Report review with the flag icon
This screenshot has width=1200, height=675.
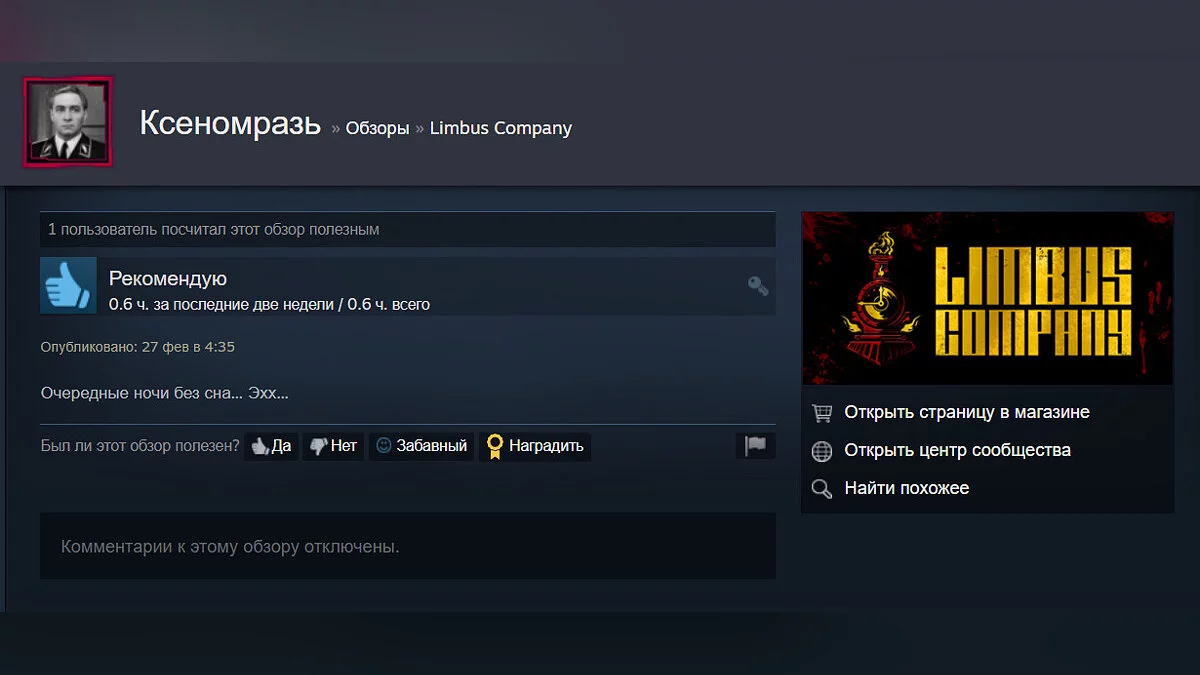click(756, 445)
